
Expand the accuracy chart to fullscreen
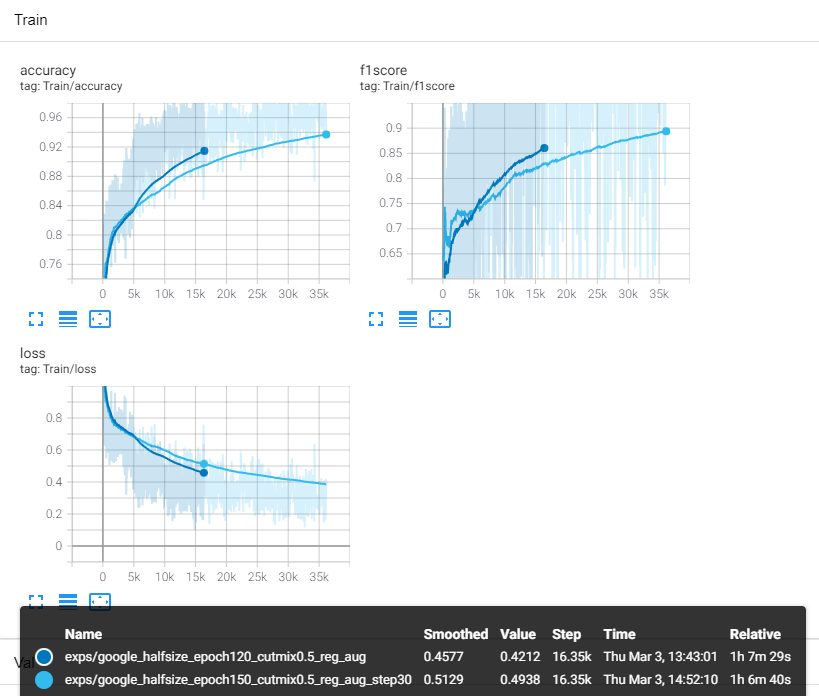[36, 319]
